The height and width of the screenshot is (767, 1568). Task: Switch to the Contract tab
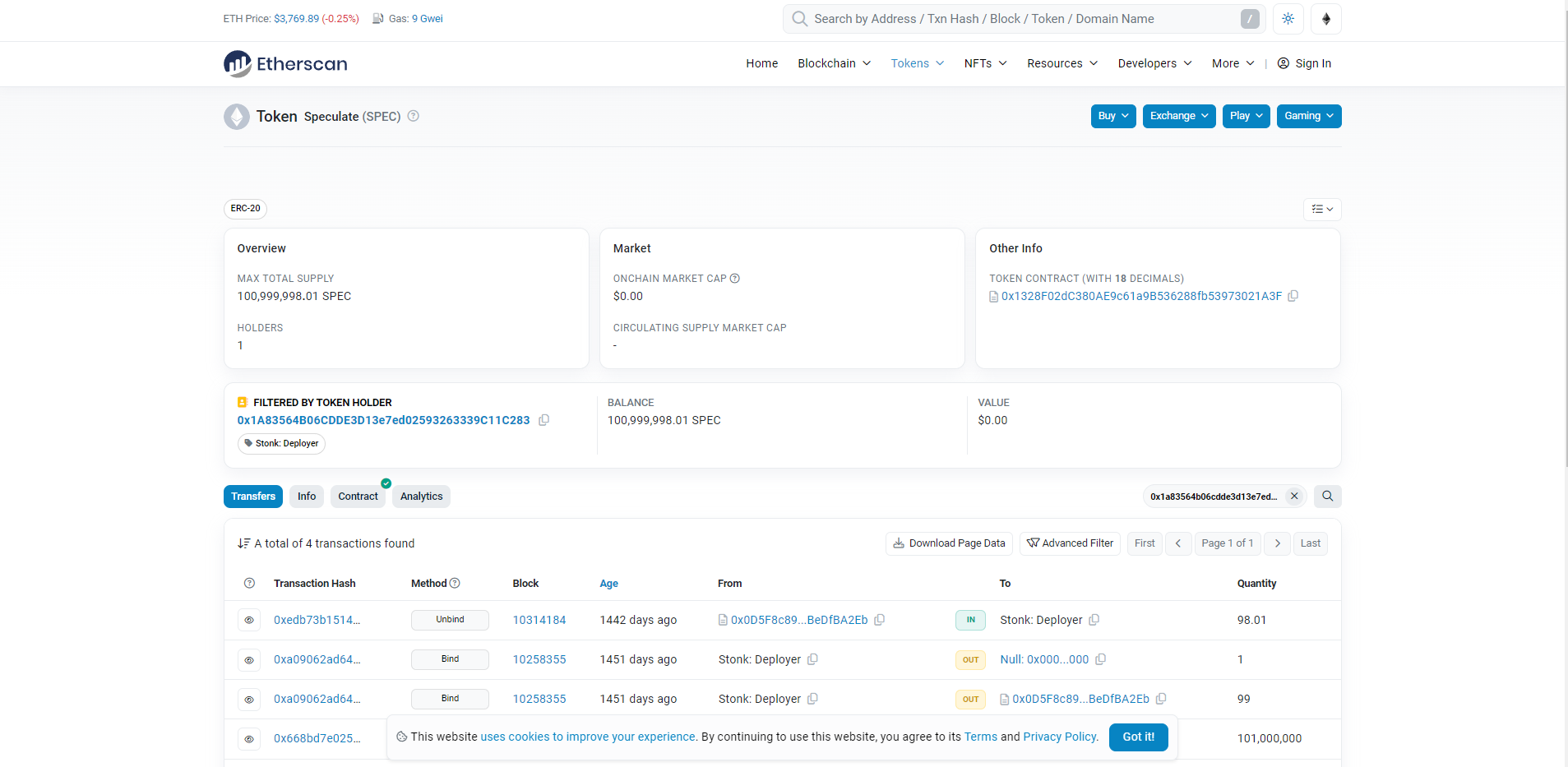[x=358, y=497]
